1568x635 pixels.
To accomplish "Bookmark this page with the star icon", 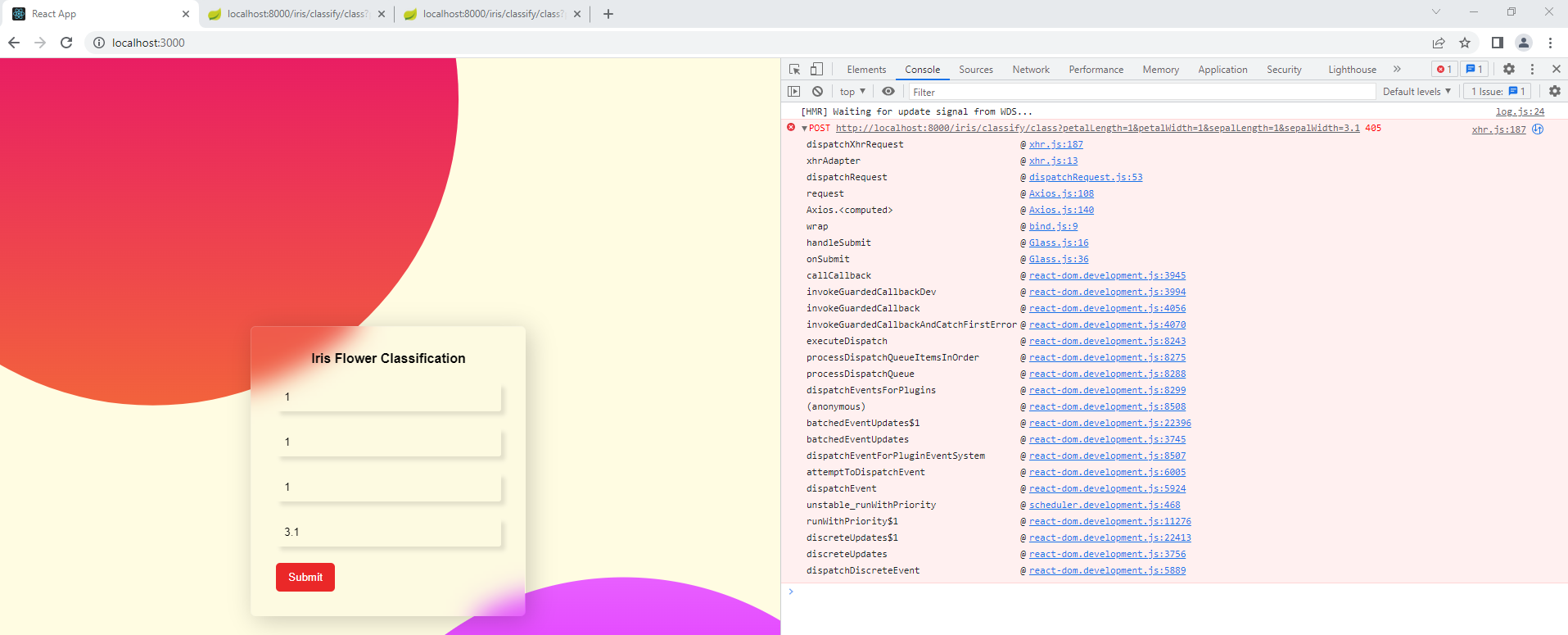I will pos(1465,43).
